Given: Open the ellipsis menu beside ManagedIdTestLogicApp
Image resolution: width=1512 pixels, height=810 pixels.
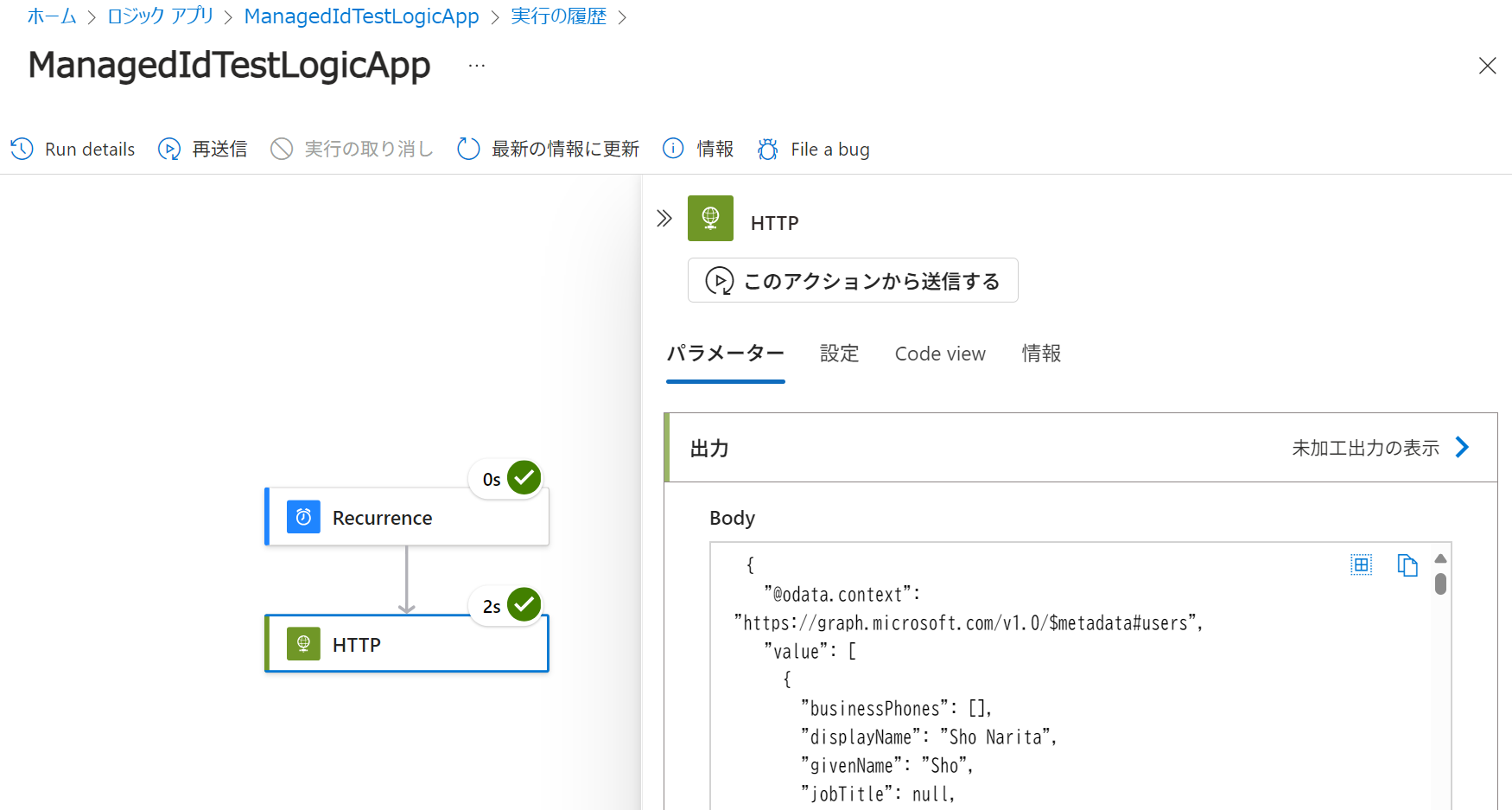Looking at the screenshot, I should (476, 63).
